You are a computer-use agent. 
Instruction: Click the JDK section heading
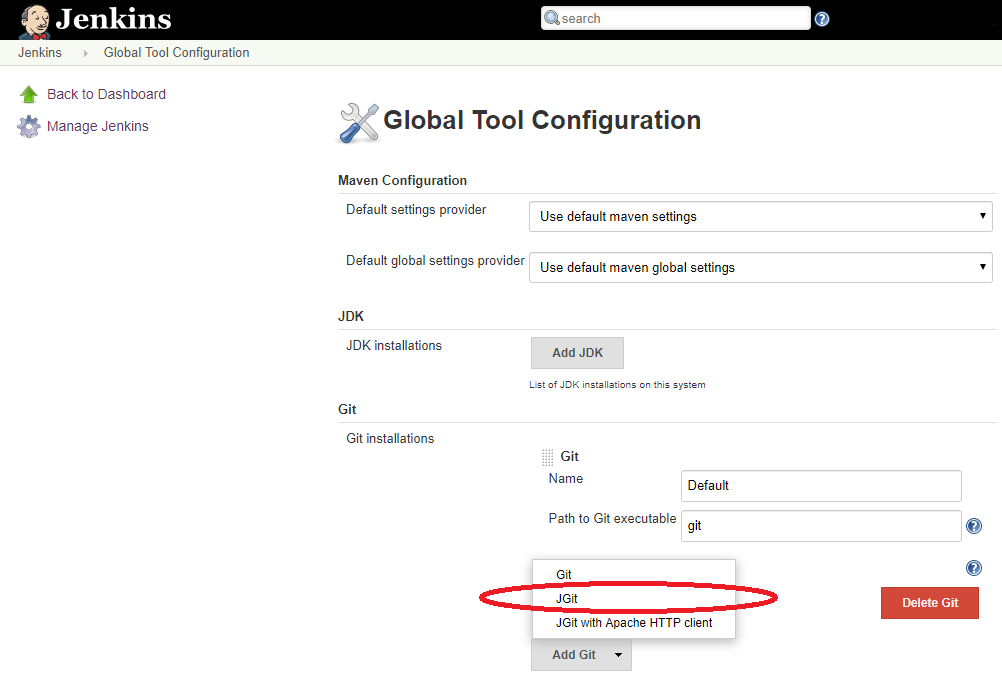(x=351, y=316)
